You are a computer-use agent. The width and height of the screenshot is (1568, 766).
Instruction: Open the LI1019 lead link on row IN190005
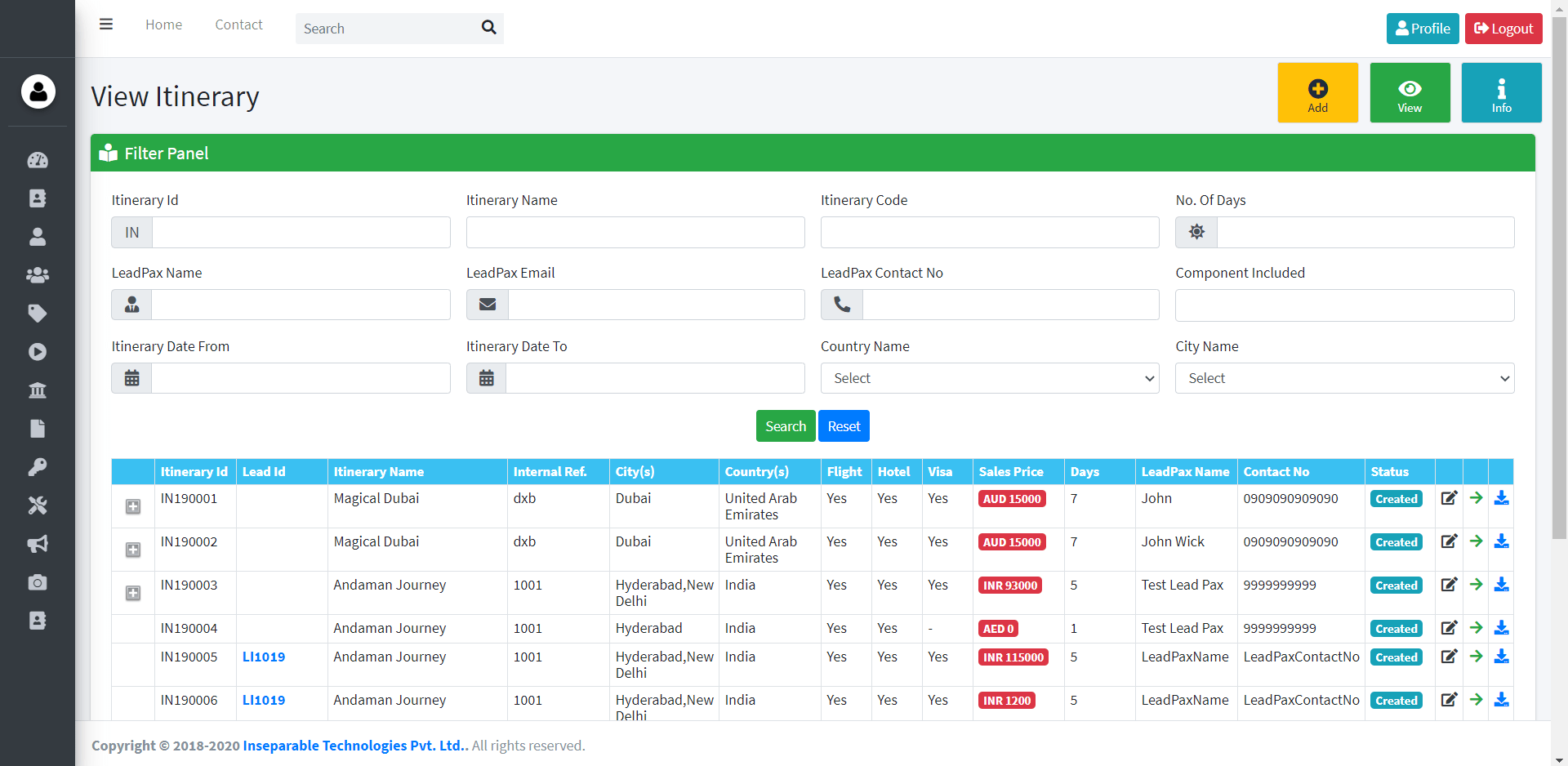pos(264,657)
